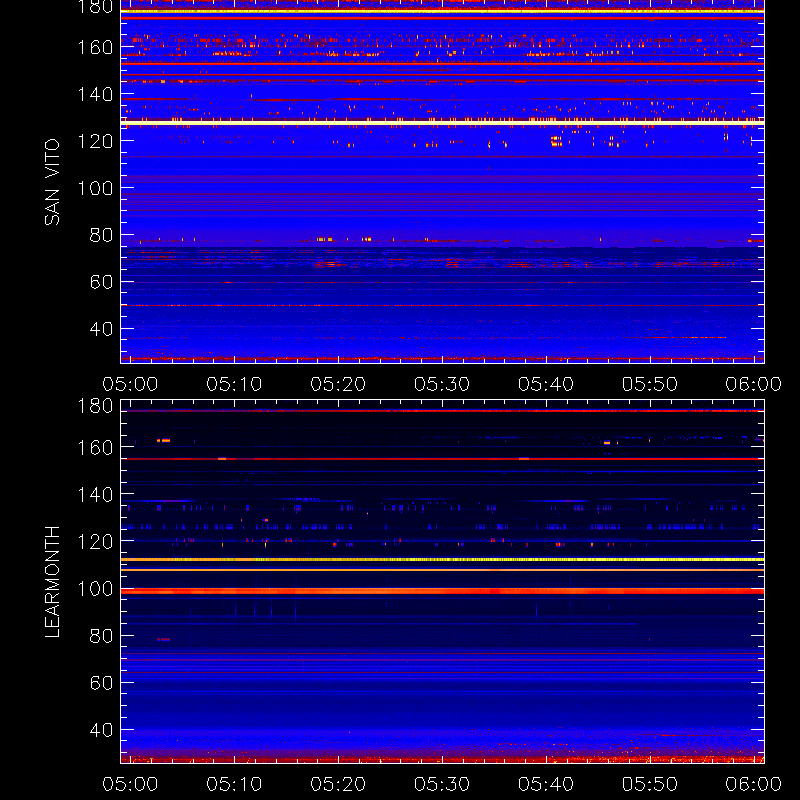Click 05:00 time label under San Vito plot
Viewport: 800px width, 800px height.
click(x=130, y=384)
